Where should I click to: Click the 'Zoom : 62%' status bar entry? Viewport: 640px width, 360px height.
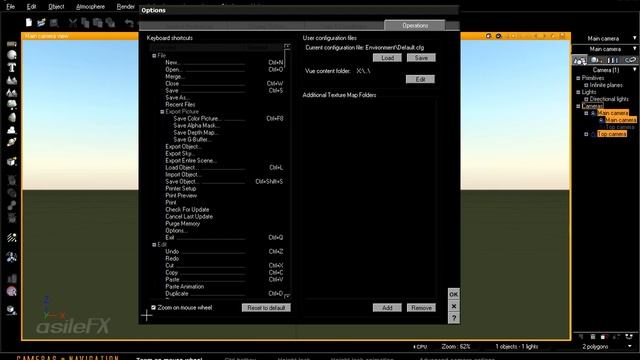coord(456,347)
